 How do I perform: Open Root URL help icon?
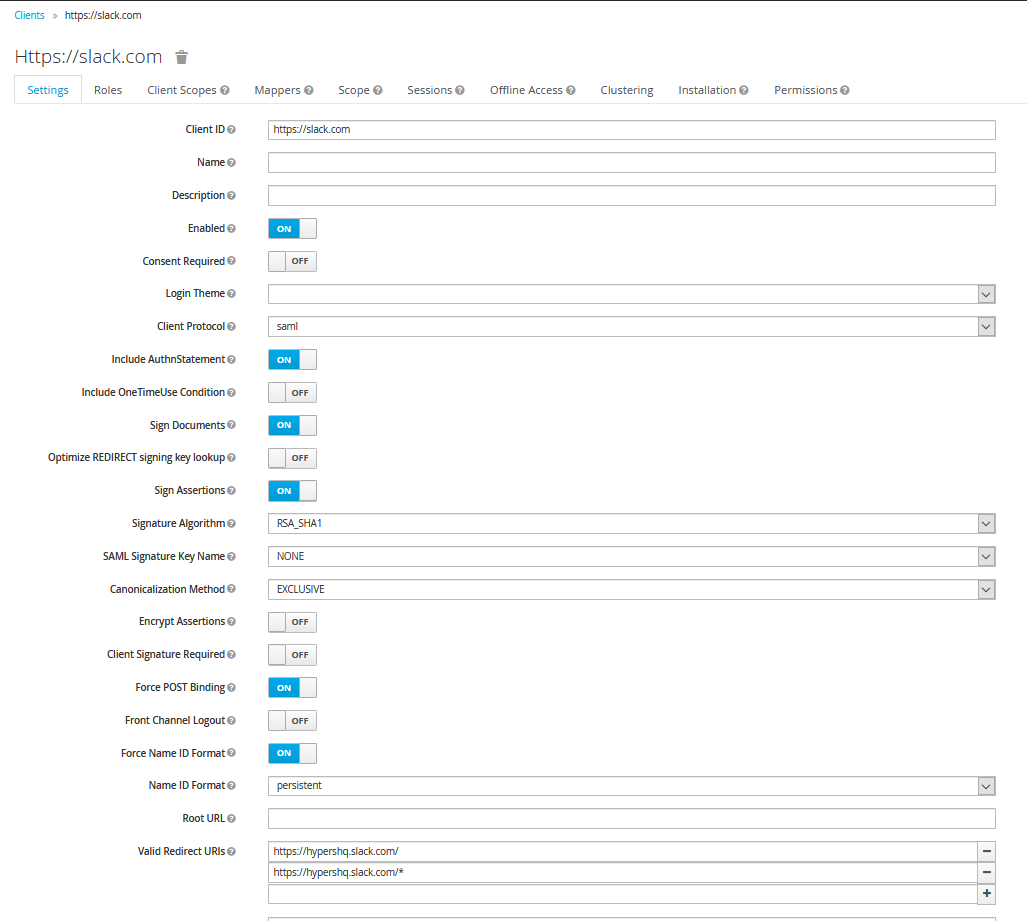pyautogui.click(x=231, y=818)
